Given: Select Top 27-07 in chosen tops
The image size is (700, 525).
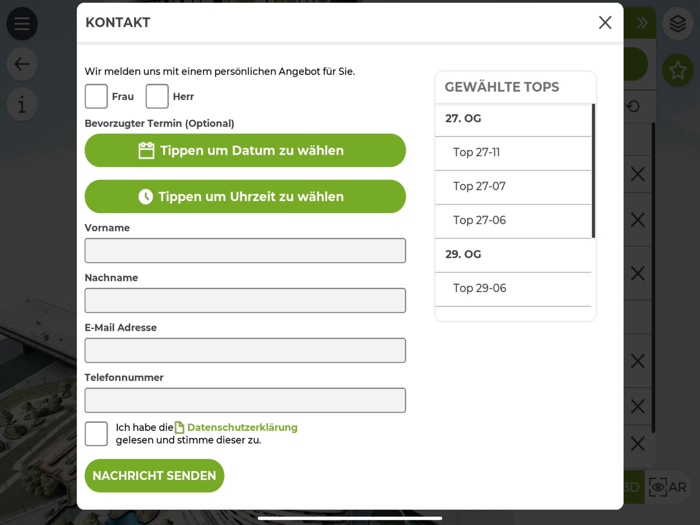Looking at the screenshot, I should tap(513, 187).
